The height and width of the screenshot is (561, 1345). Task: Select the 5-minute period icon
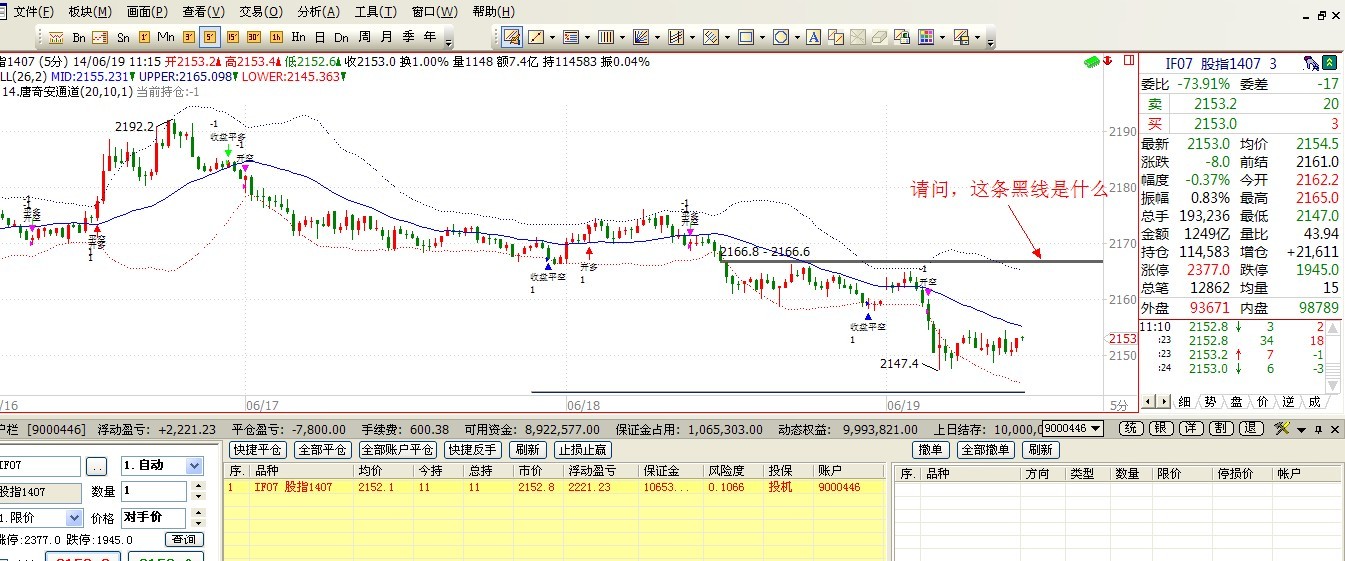210,37
